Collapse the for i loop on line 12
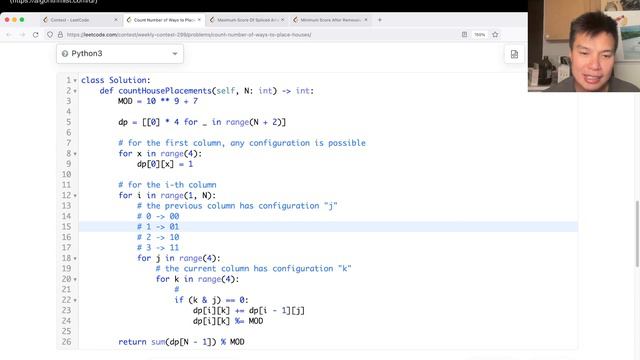 pyautogui.click(x=75, y=196)
